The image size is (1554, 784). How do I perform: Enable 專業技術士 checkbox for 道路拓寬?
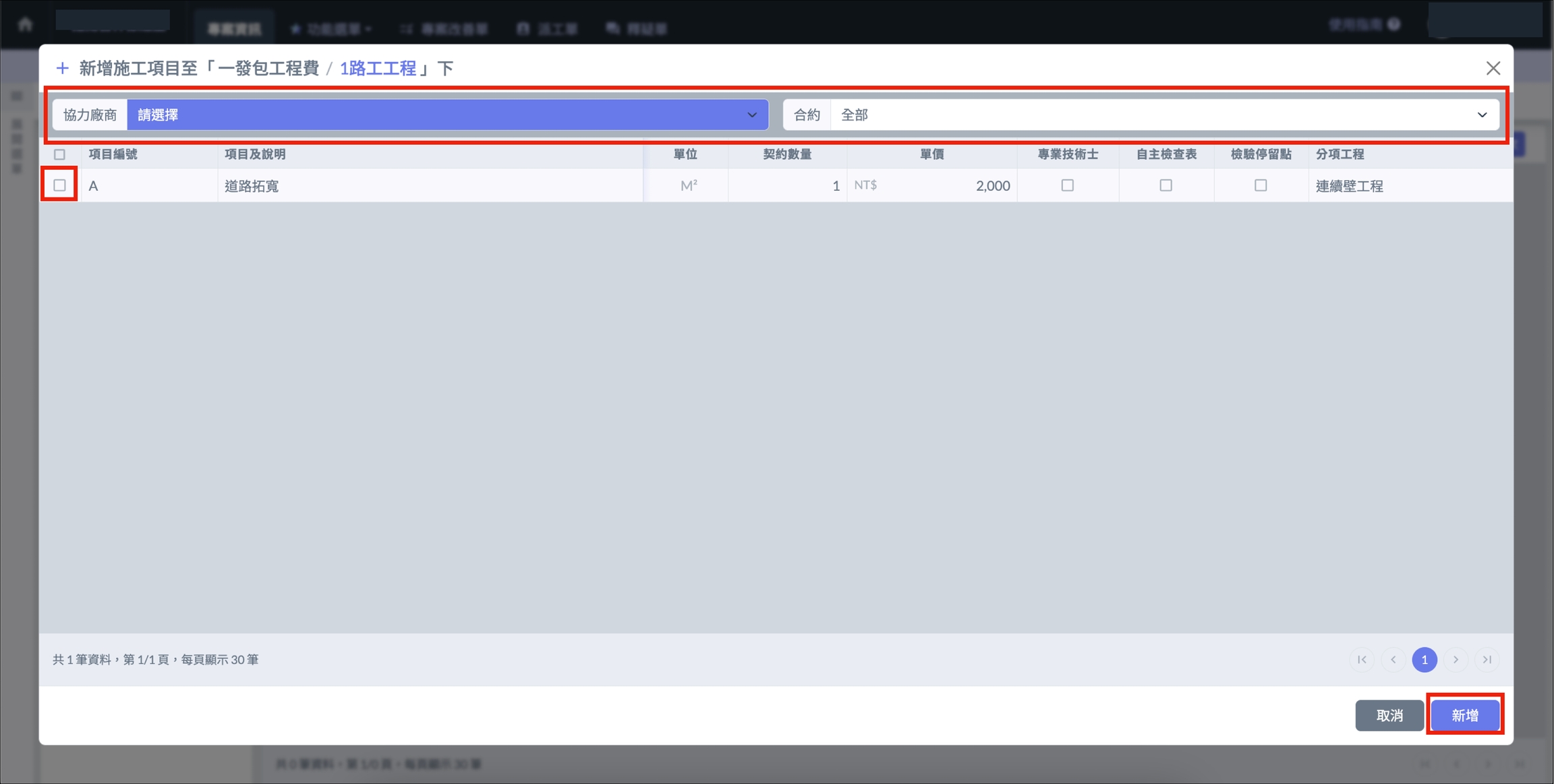[1067, 185]
